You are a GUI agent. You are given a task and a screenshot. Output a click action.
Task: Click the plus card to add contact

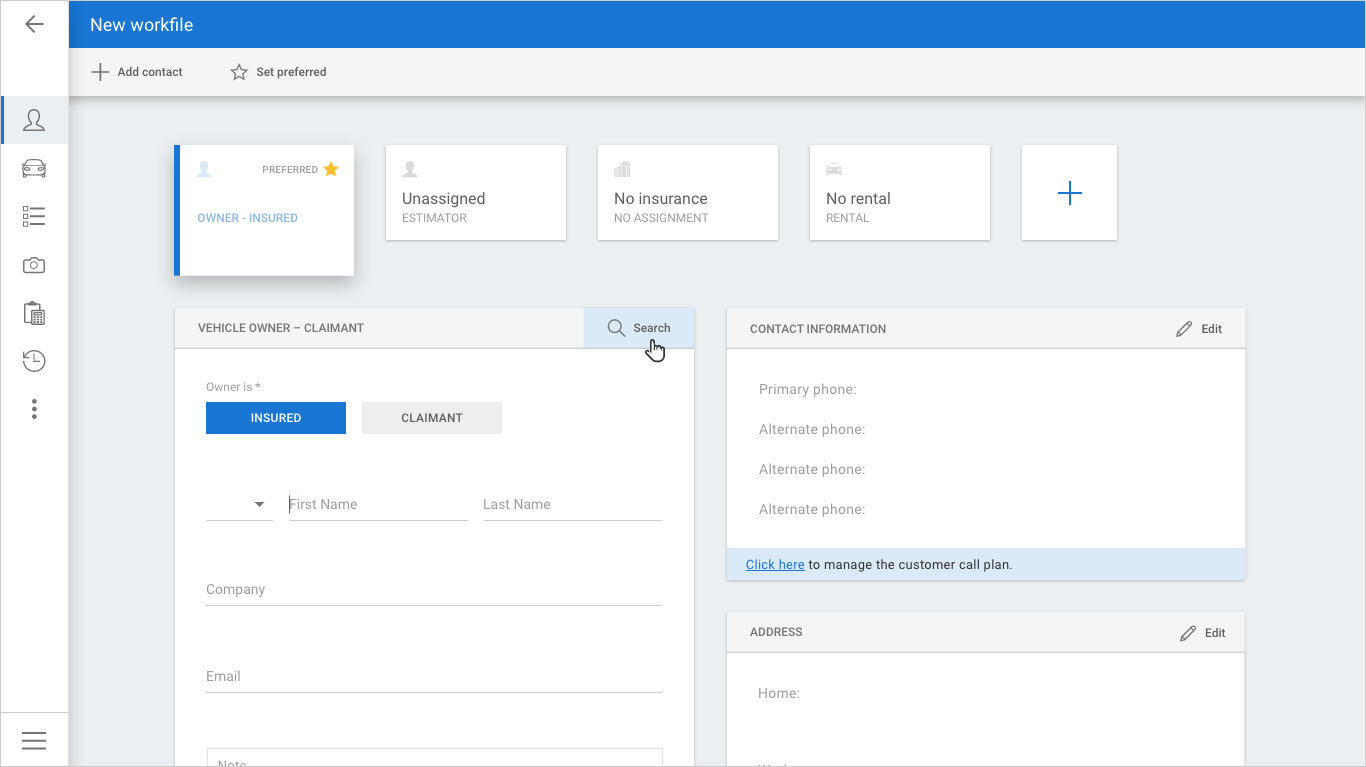point(1069,193)
